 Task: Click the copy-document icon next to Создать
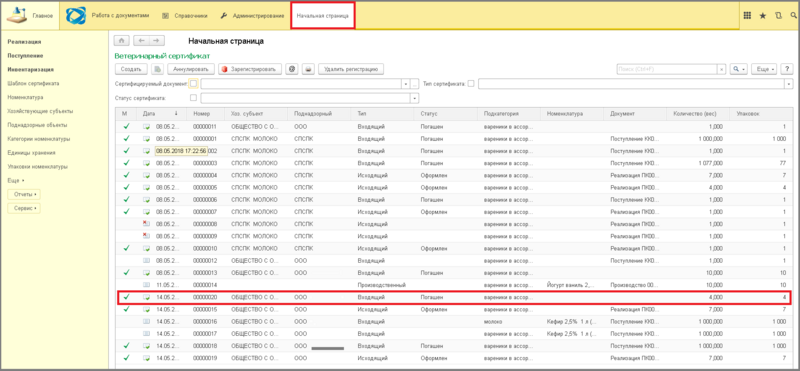tap(158, 69)
